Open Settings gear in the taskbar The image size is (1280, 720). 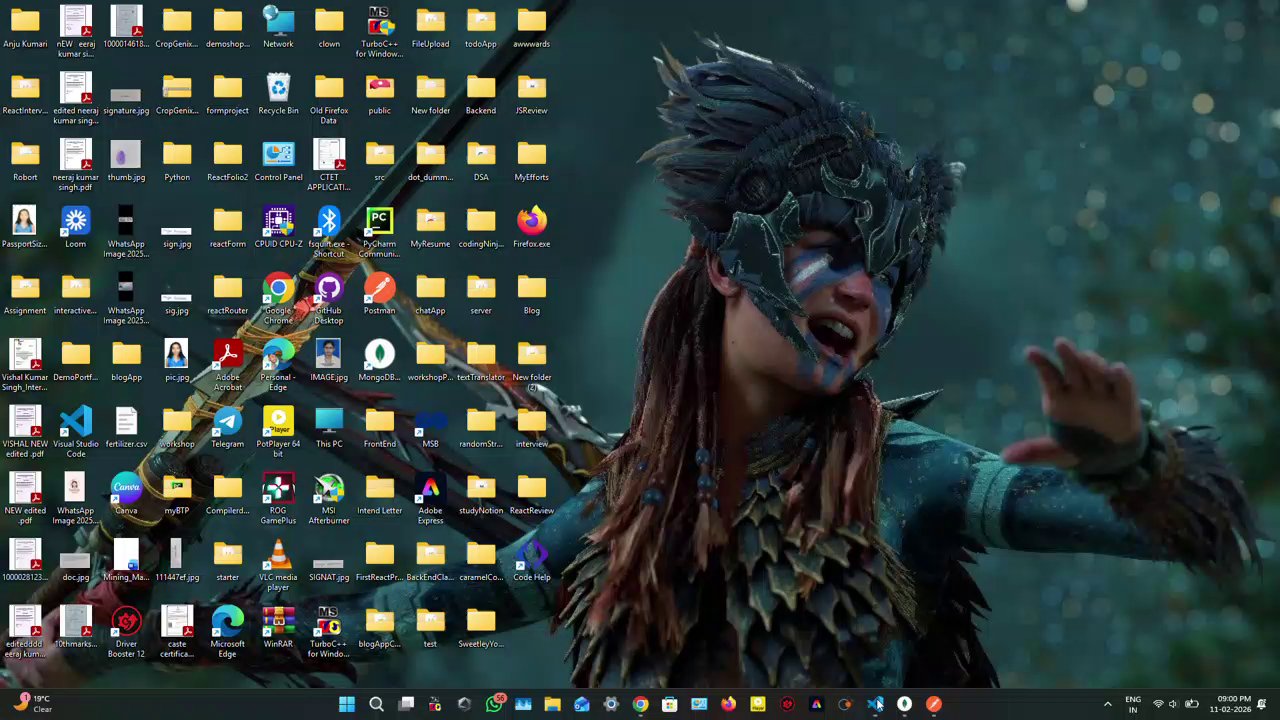coord(611,704)
